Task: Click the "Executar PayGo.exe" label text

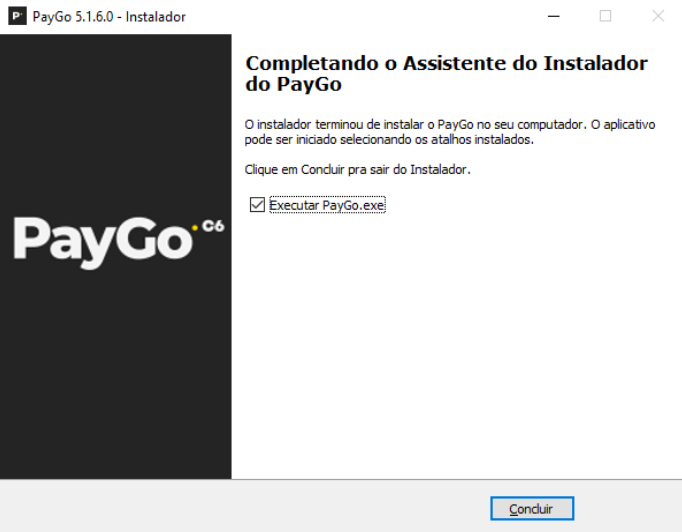Action: [x=327, y=205]
